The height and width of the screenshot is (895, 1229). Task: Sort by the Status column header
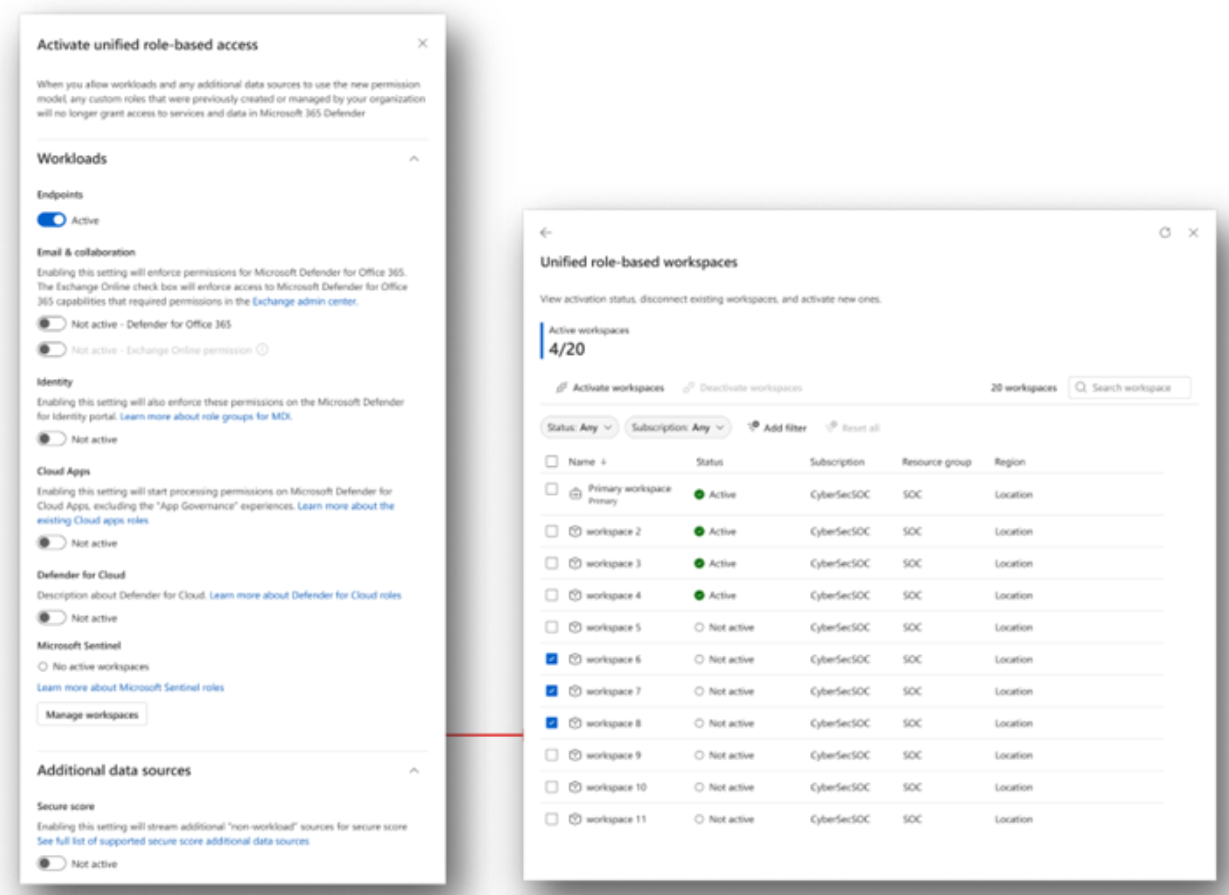709,462
